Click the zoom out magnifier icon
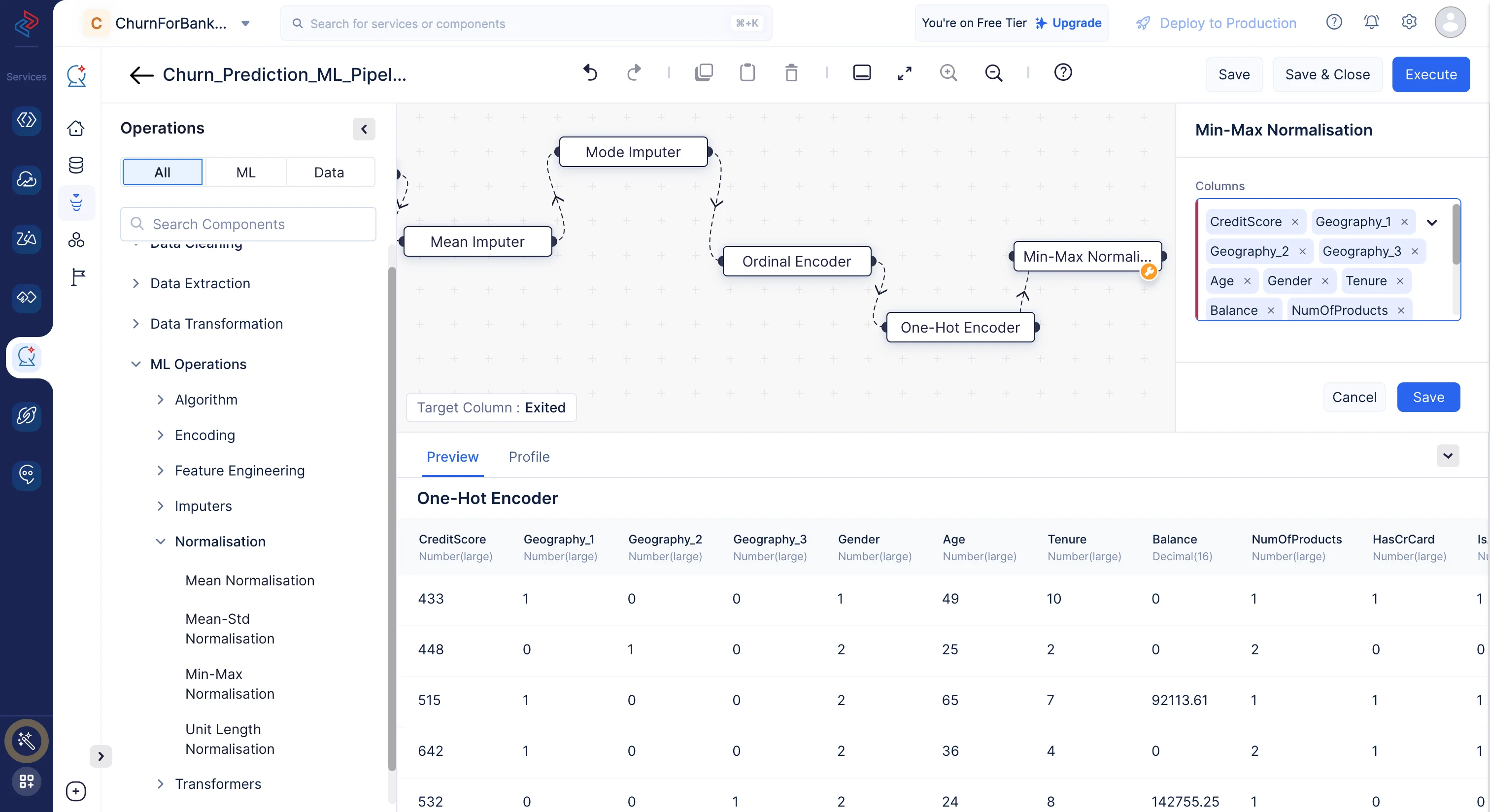Screen dimensions: 1490x812 (x=993, y=73)
